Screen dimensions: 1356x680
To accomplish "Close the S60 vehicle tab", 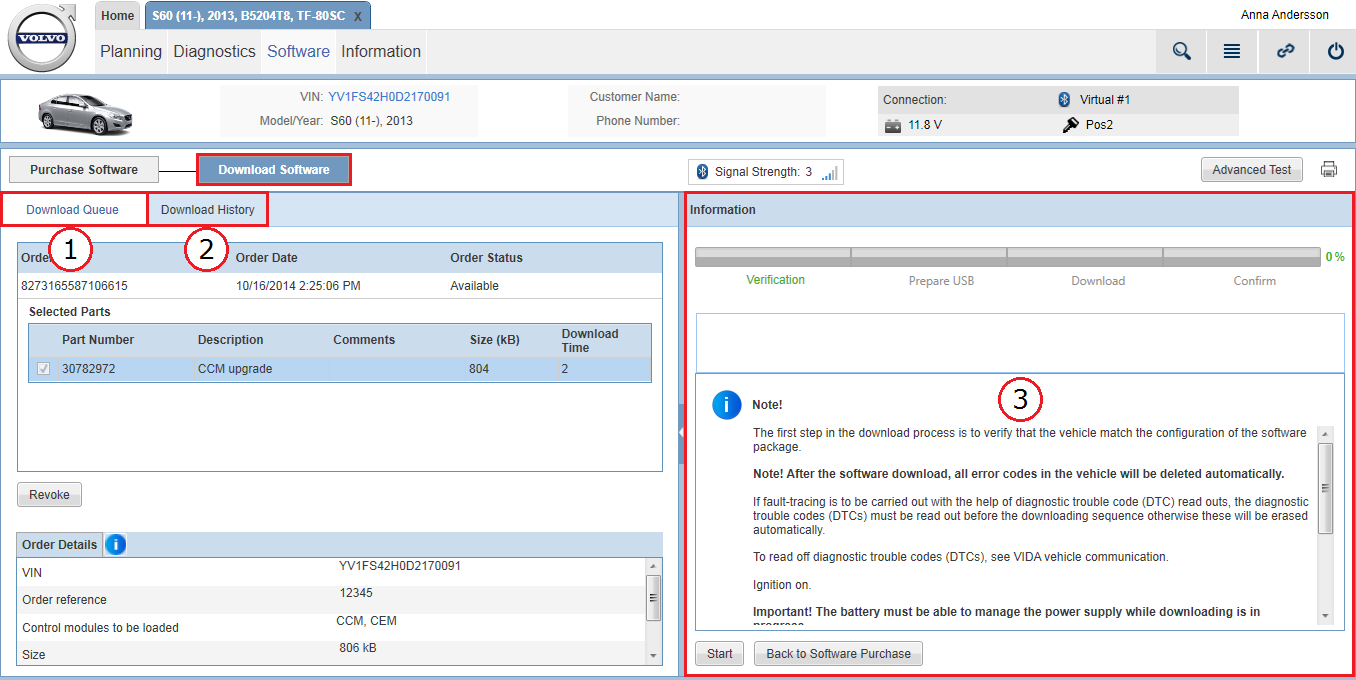I will coord(358,16).
